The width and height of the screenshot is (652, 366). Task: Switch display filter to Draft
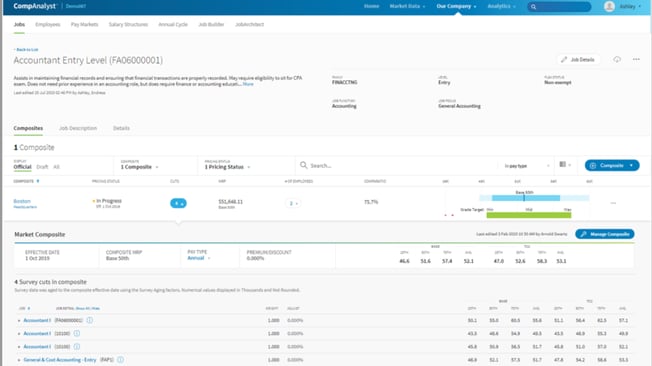(x=42, y=167)
